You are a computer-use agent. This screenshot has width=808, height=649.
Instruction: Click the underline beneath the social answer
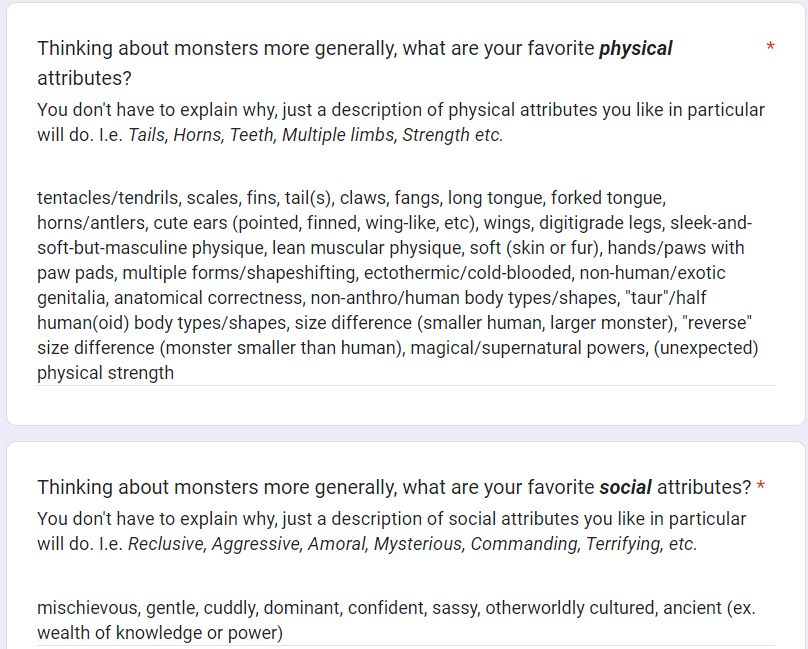tap(400, 646)
